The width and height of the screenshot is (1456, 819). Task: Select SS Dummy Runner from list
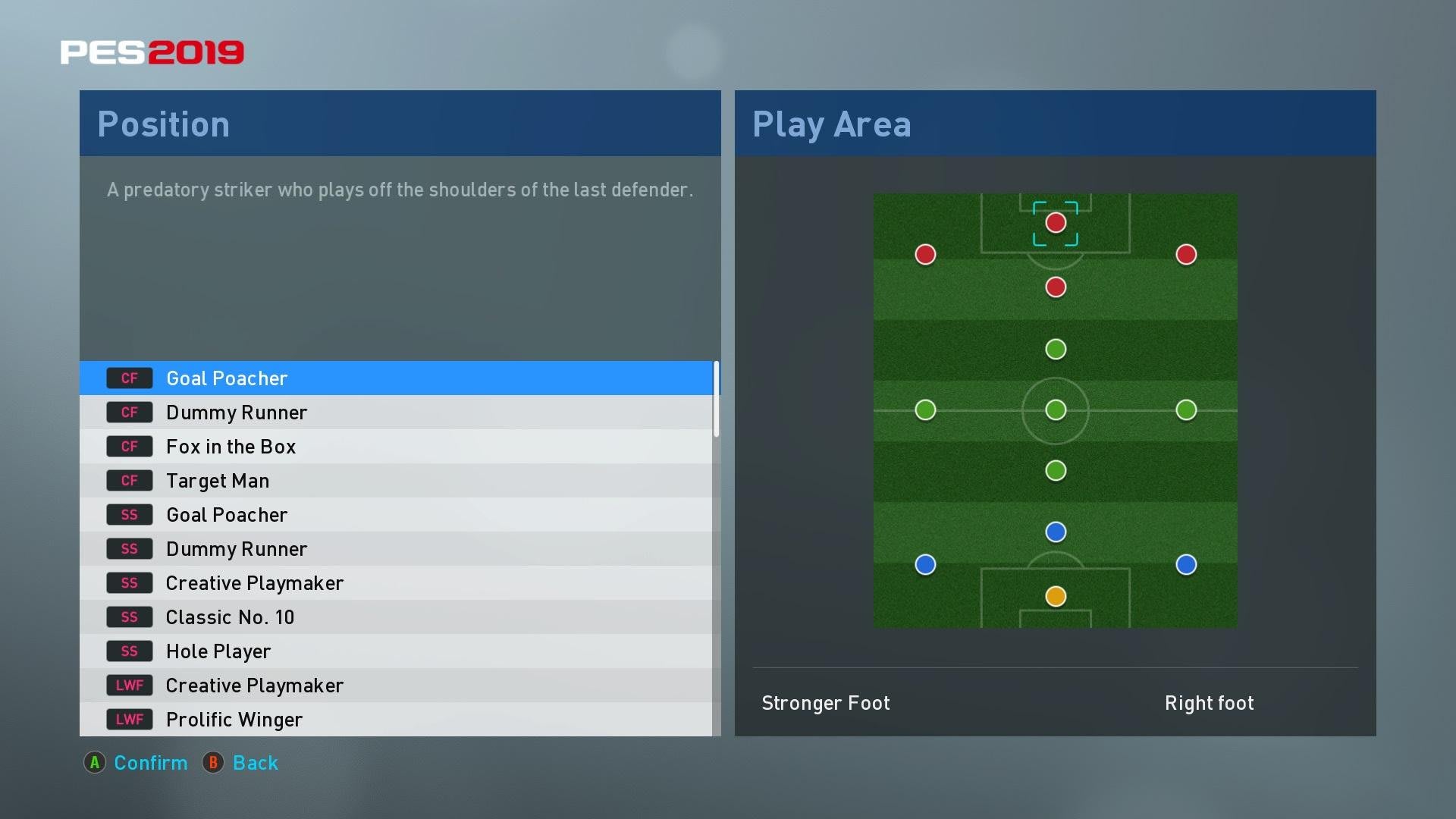pos(399,549)
